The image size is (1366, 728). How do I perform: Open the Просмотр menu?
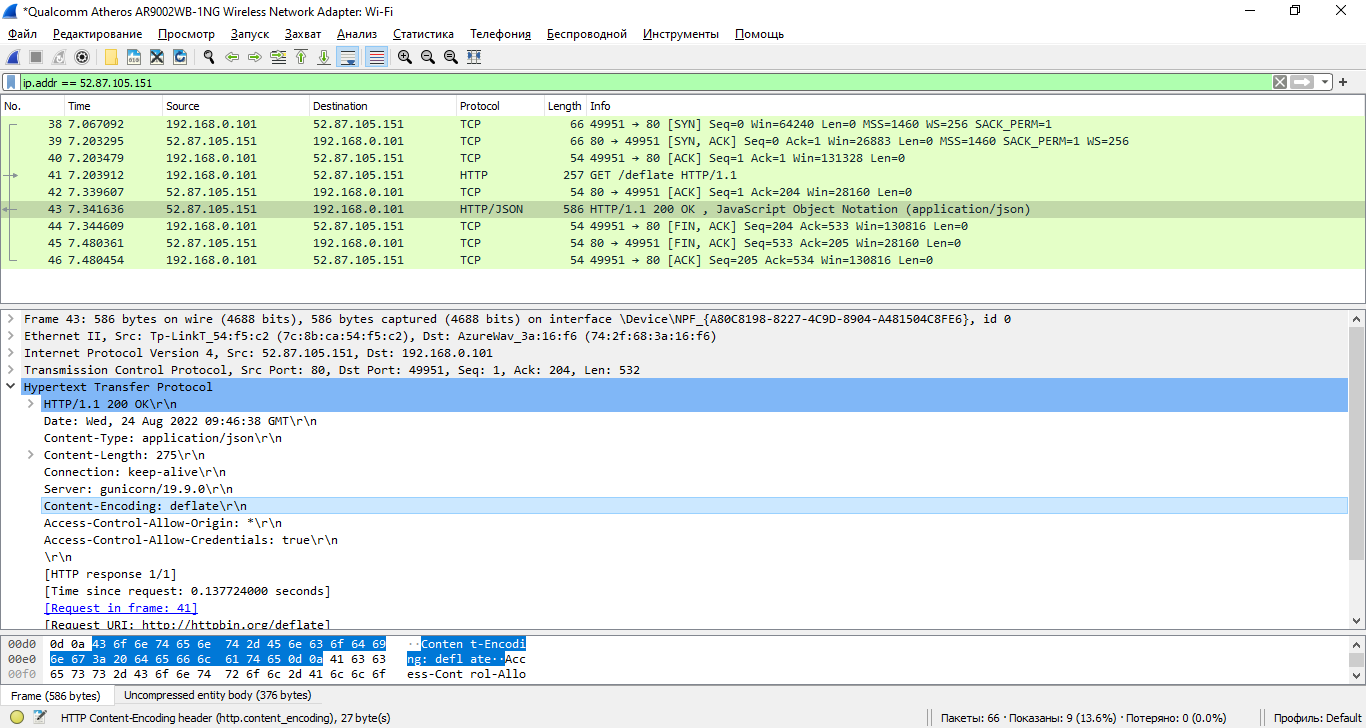[x=186, y=34]
